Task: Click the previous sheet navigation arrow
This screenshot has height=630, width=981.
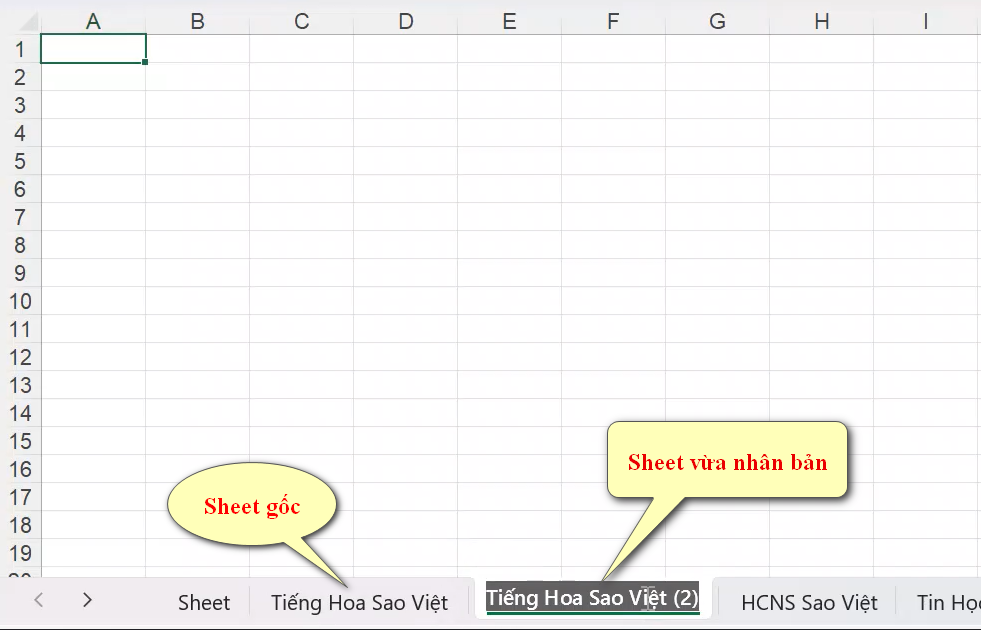Action: coord(37,601)
